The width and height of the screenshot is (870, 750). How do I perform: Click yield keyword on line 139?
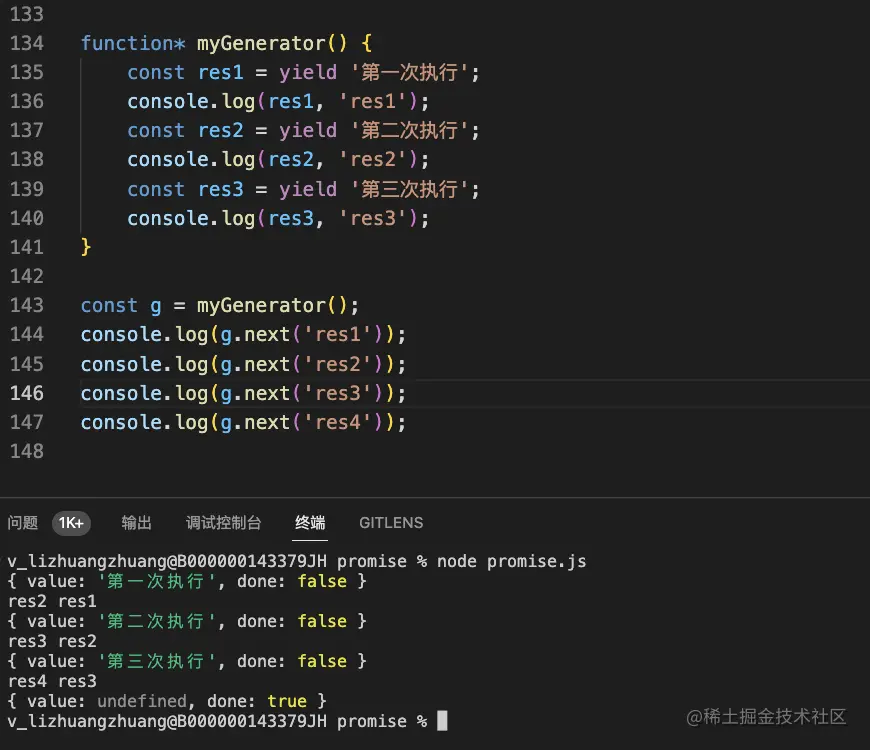click(308, 190)
